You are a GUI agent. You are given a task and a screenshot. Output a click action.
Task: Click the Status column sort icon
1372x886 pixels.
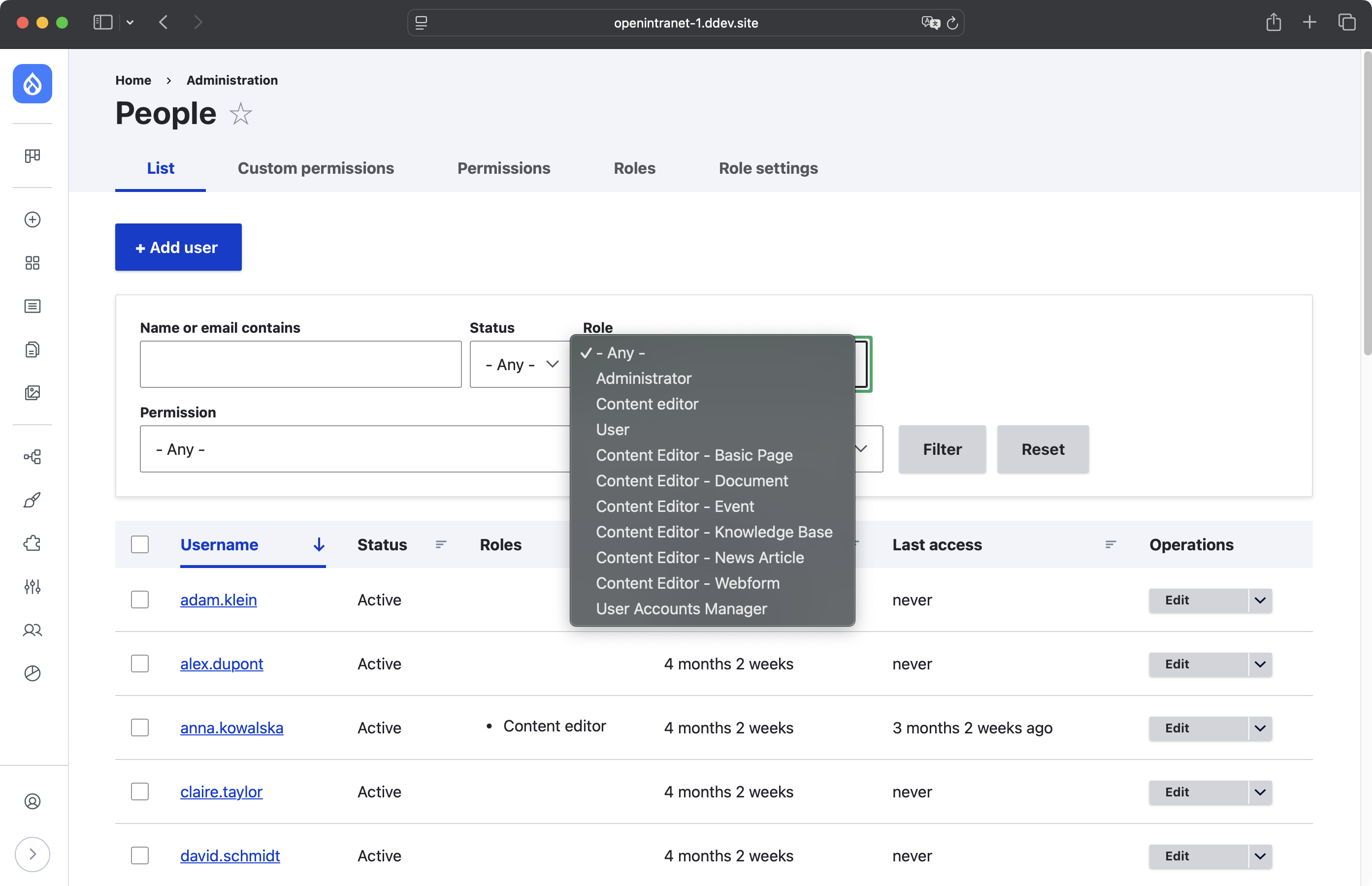[x=441, y=544]
